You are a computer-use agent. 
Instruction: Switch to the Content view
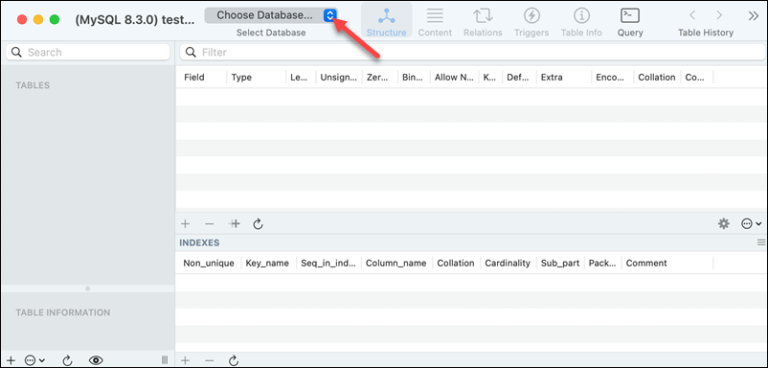[435, 23]
